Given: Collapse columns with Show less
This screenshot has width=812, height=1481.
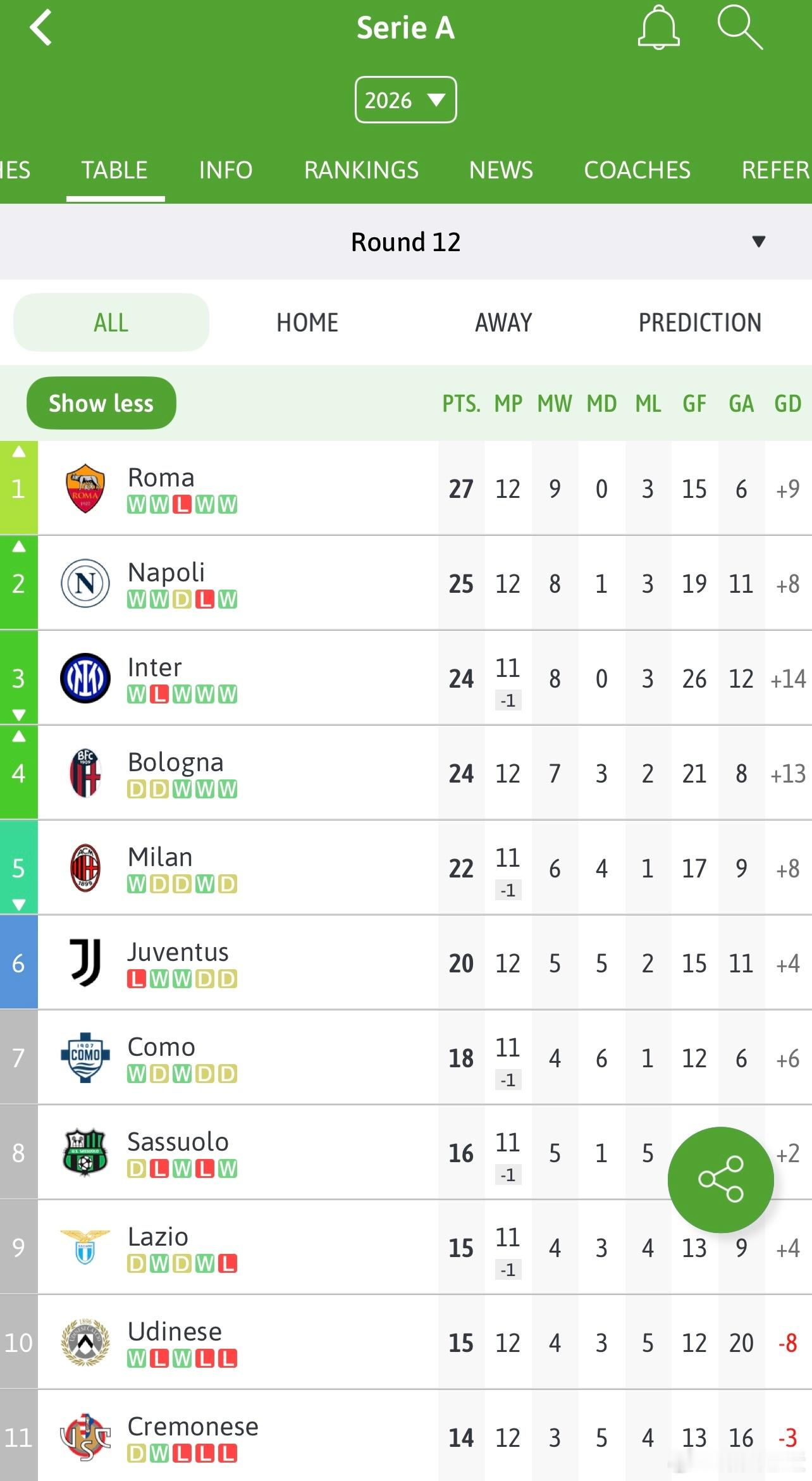Looking at the screenshot, I should (x=101, y=403).
